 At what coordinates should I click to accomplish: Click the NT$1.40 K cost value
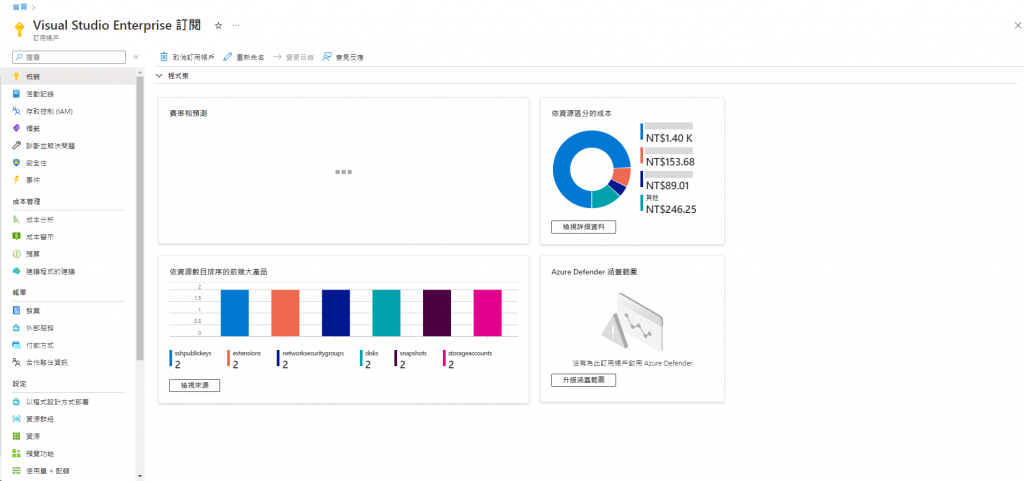click(x=669, y=138)
